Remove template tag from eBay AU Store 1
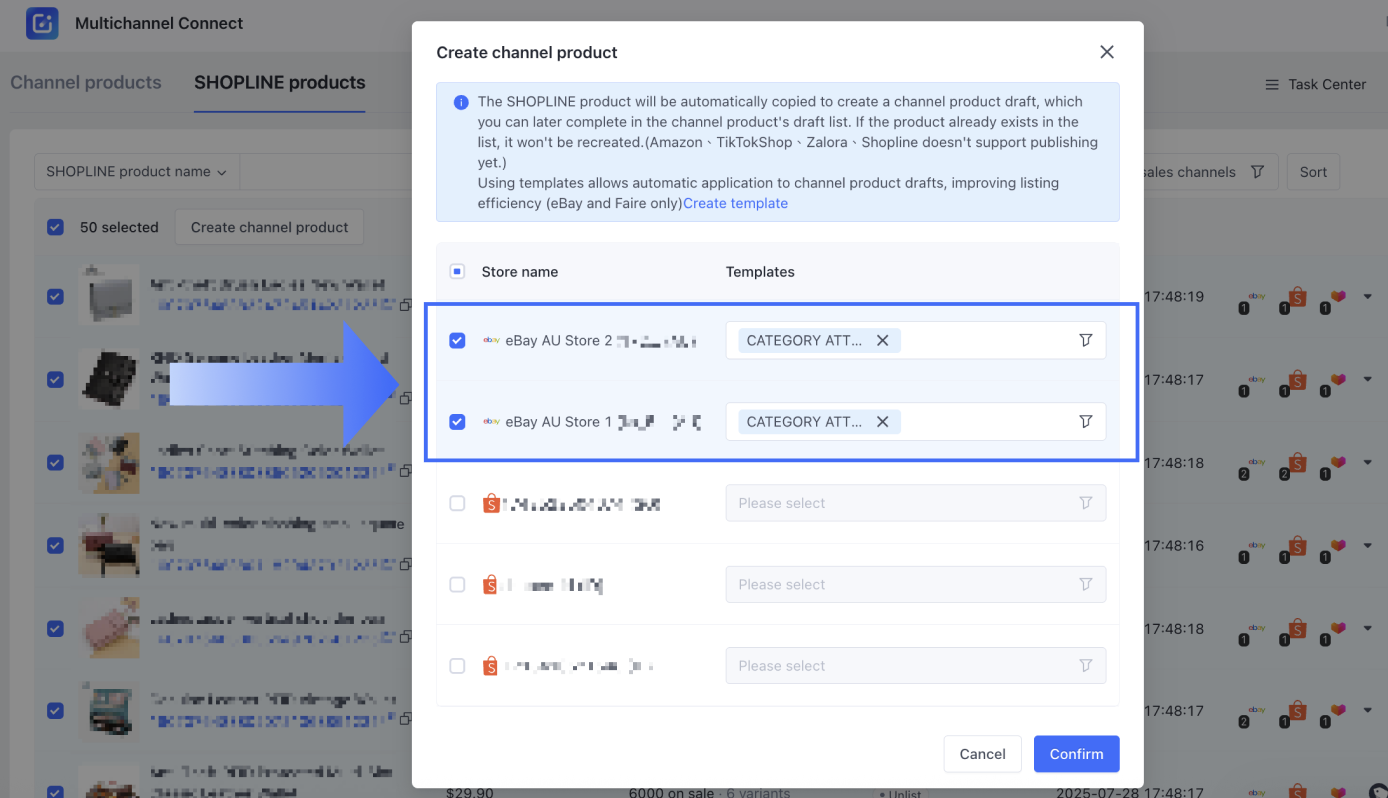This screenshot has width=1388, height=798. pyautogui.click(x=882, y=422)
